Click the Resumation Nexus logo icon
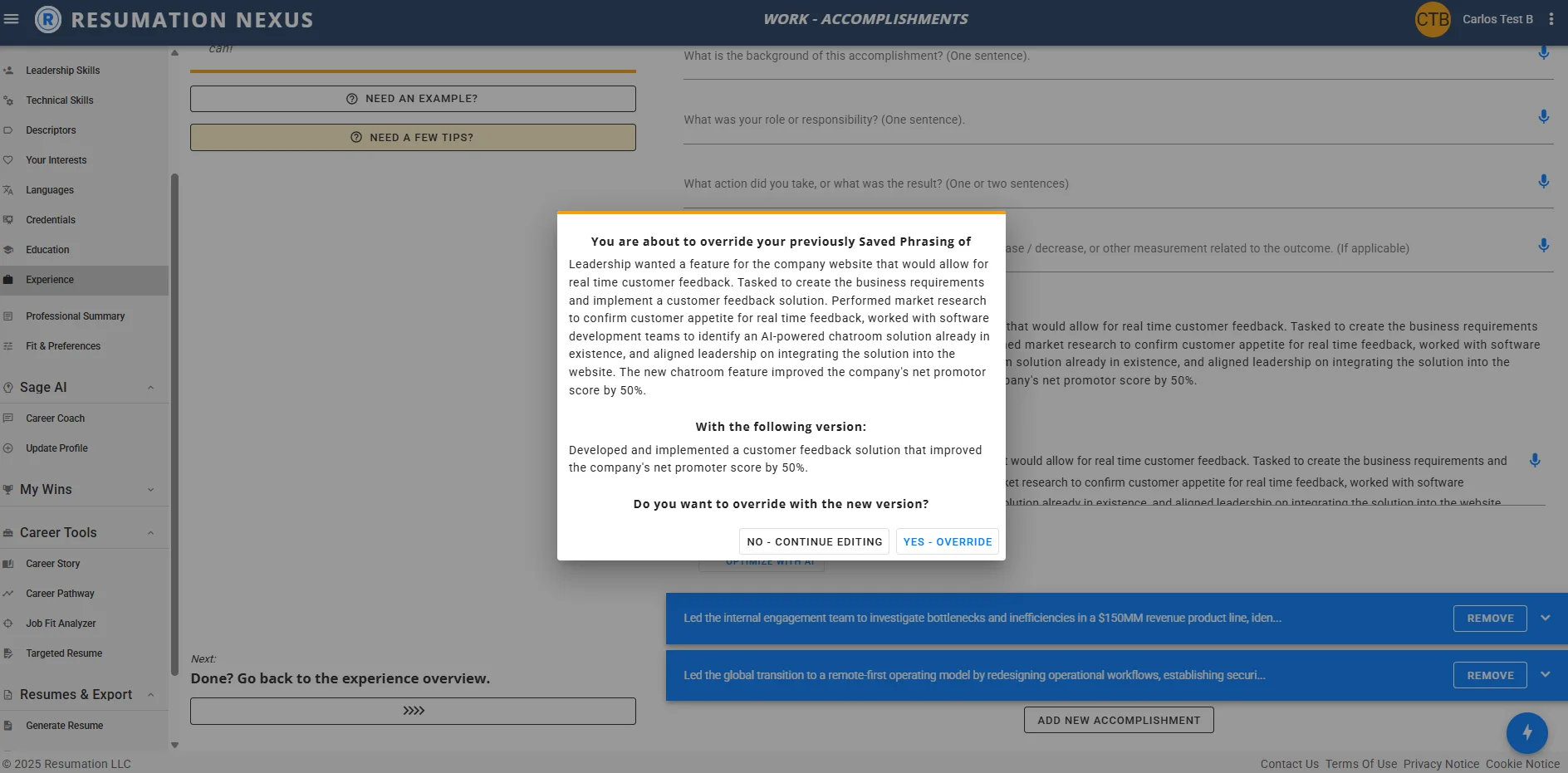1568x773 pixels. [48, 19]
